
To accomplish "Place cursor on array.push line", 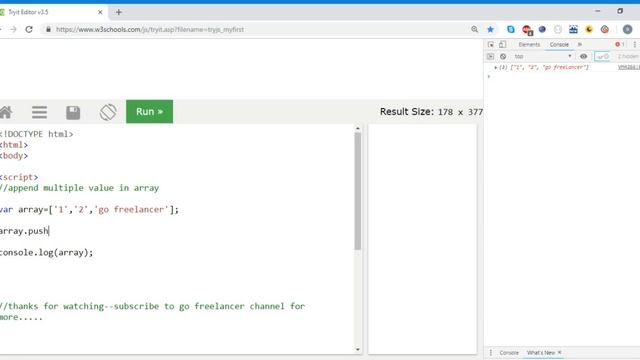I will [x=24, y=231].
